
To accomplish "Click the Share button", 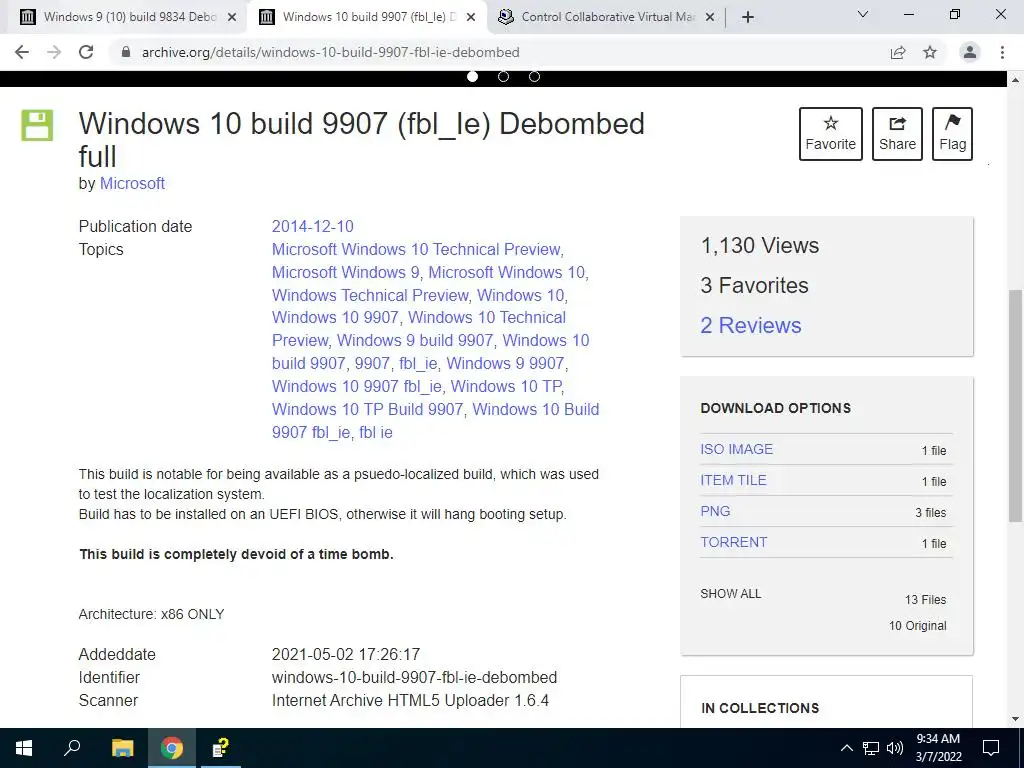I will coord(897,134).
